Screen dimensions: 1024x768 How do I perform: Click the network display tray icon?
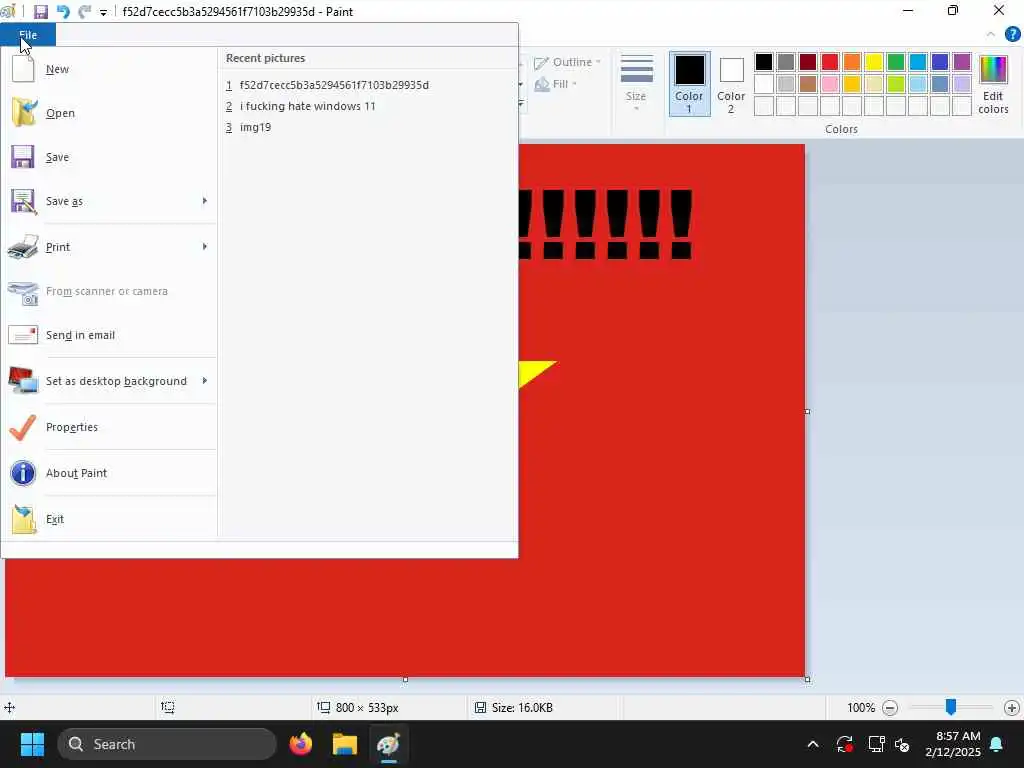876,744
